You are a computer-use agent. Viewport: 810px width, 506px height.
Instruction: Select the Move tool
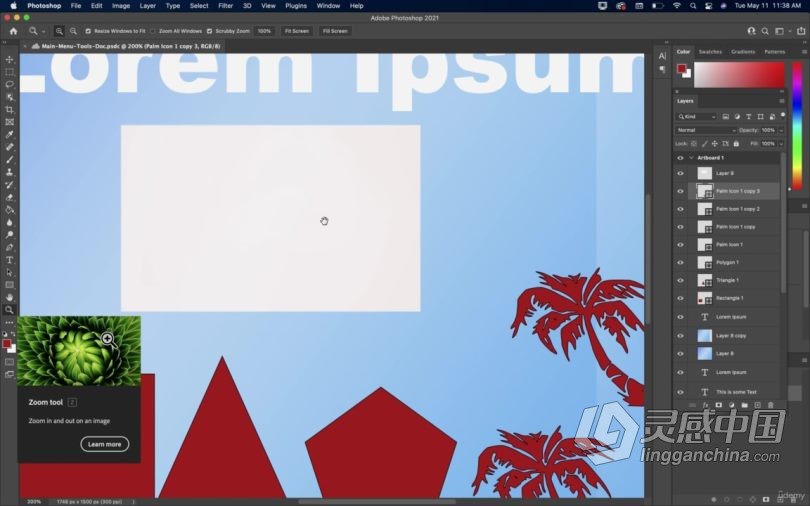point(9,59)
